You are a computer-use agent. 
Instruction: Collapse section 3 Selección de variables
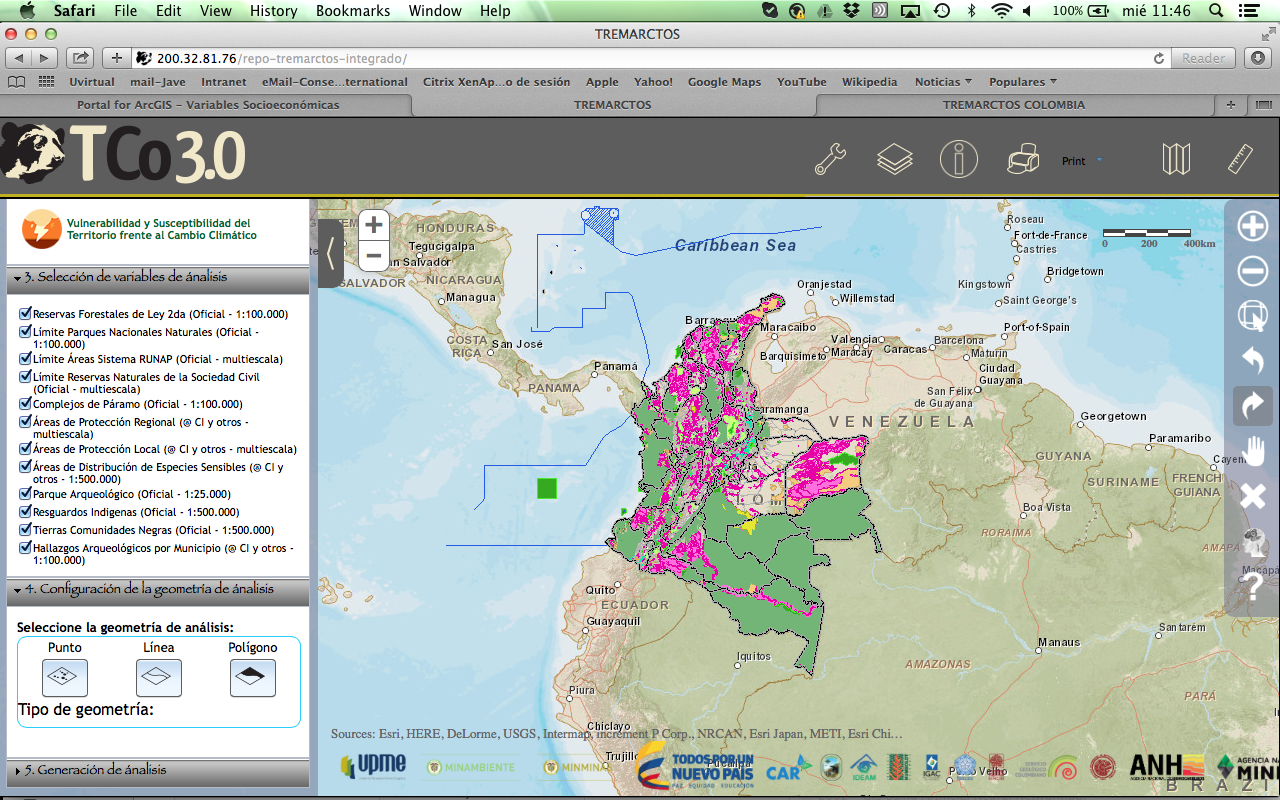(x=18, y=277)
